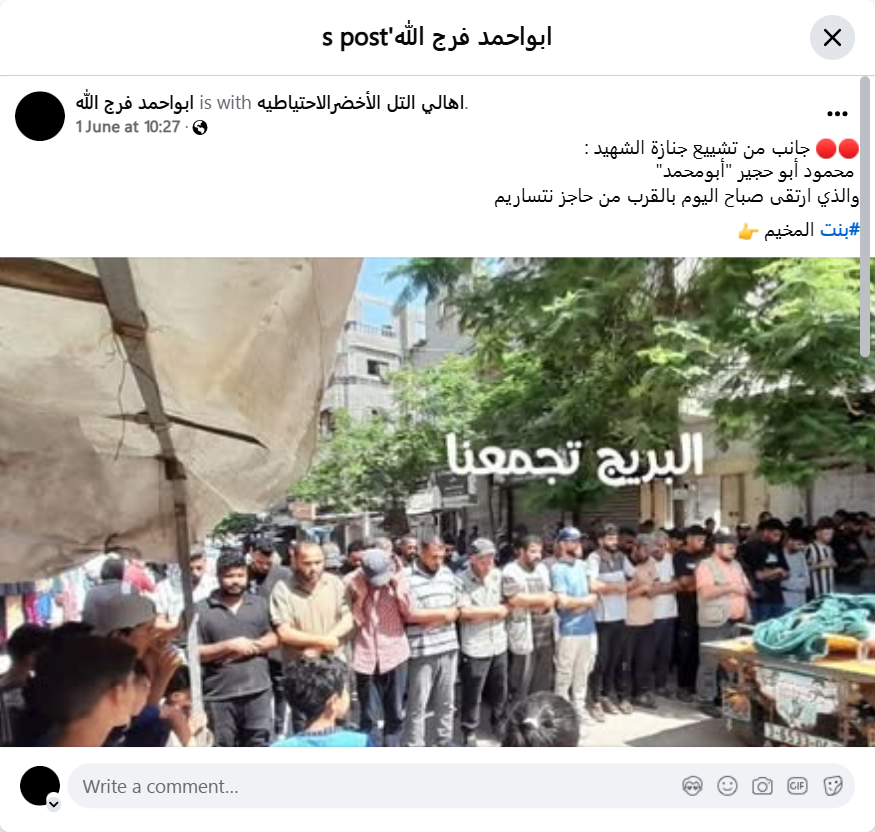Open the hashtag #بنت link
The image size is (875, 832).
[x=840, y=230]
